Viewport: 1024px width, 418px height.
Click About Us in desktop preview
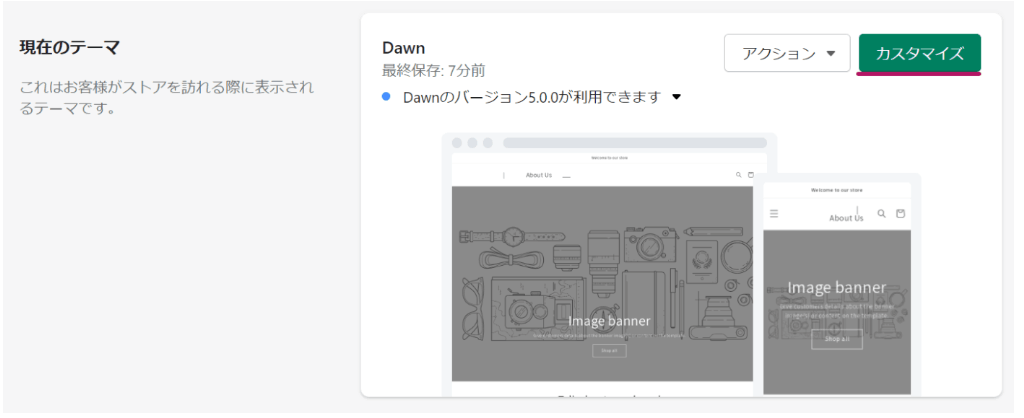(x=539, y=175)
